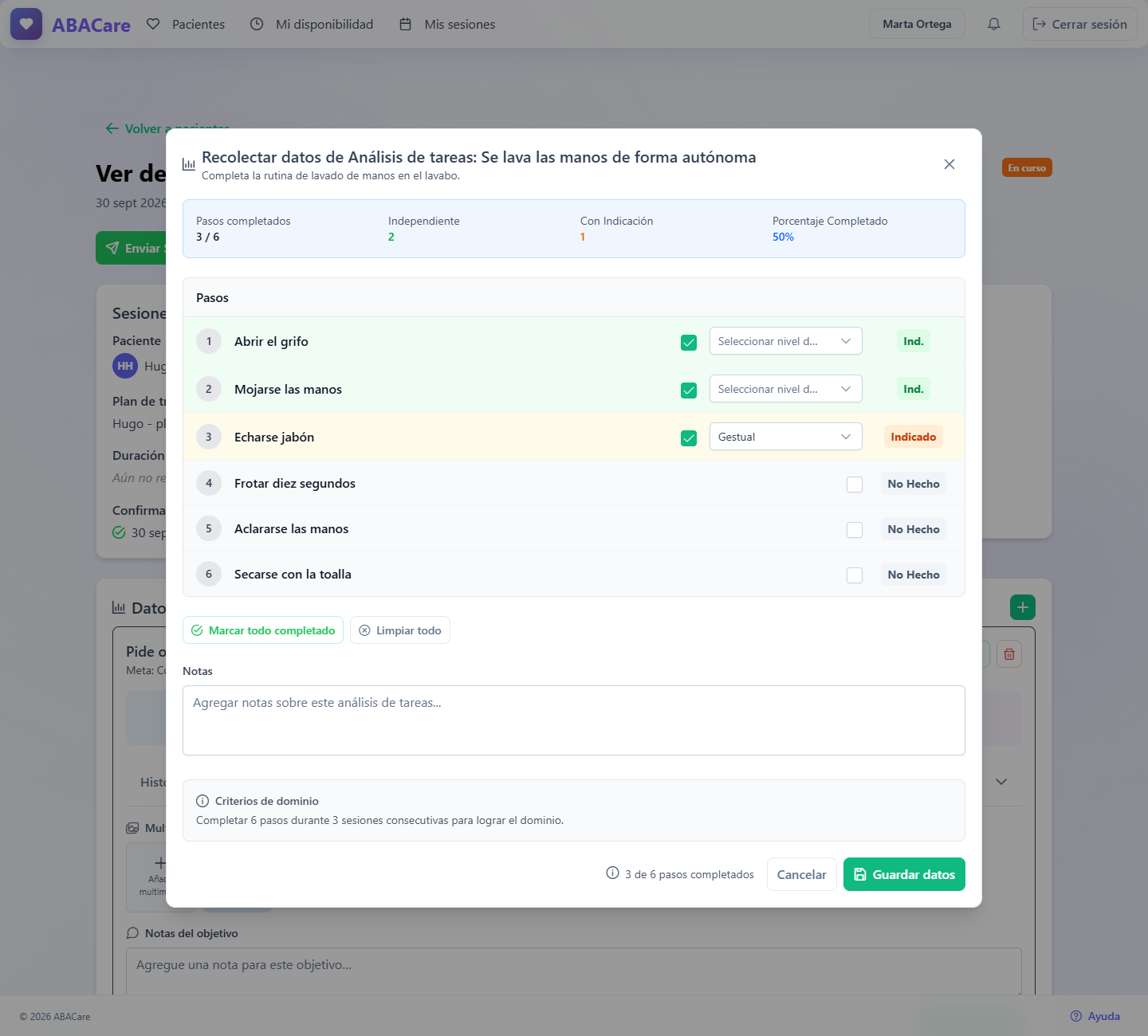The width and height of the screenshot is (1148, 1036).
Task: Click the Volver a pacientes link
Action: (167, 128)
